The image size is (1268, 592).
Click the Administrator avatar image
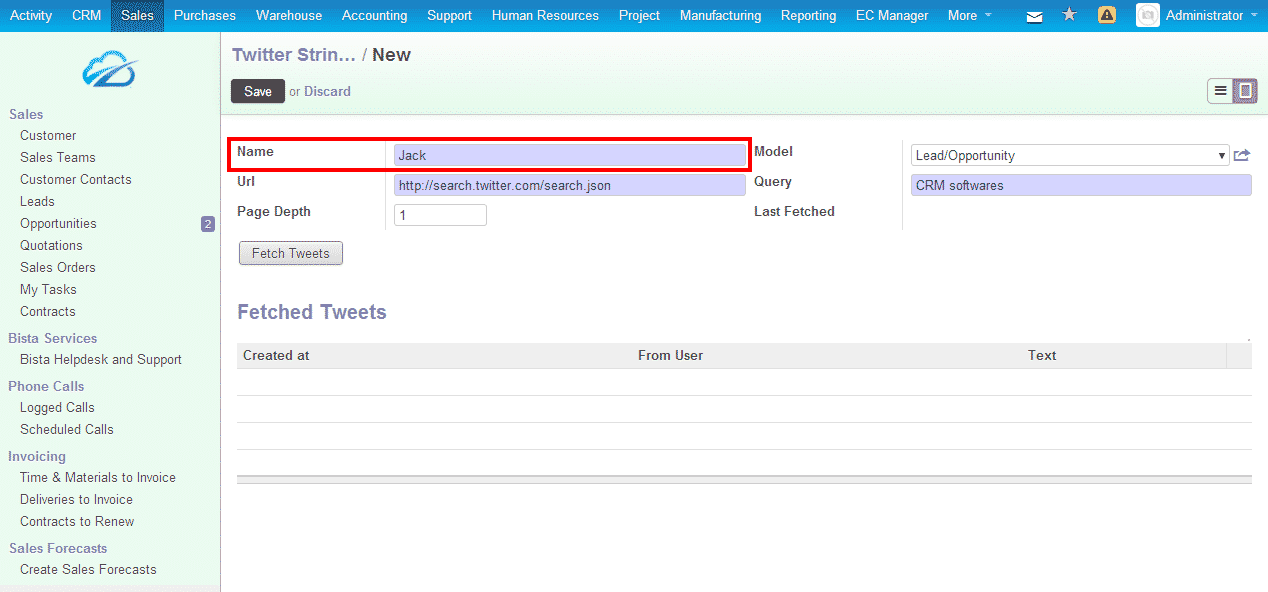pyautogui.click(x=1147, y=15)
